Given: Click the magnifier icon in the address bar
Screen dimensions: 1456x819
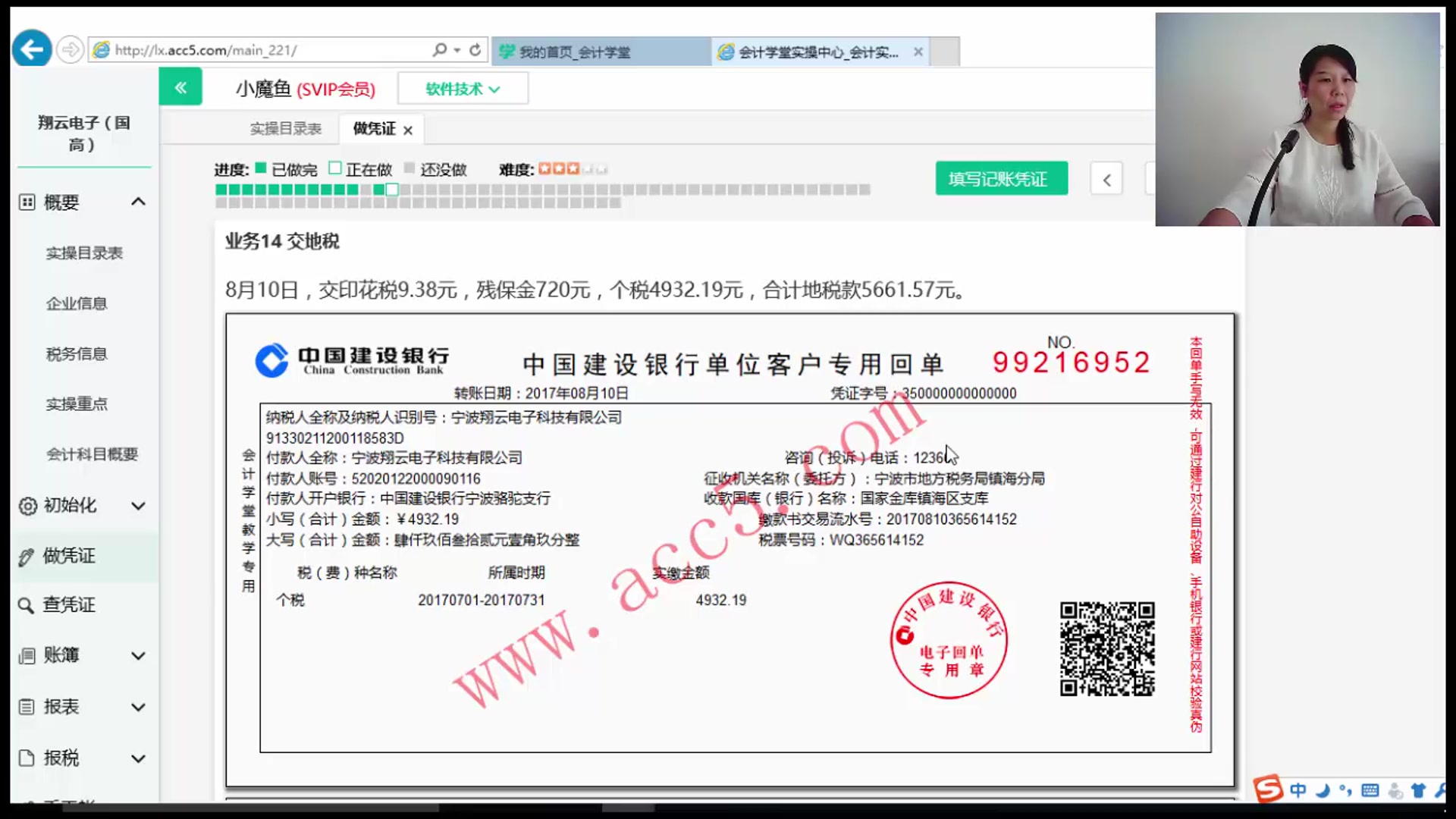Looking at the screenshot, I should (x=439, y=50).
